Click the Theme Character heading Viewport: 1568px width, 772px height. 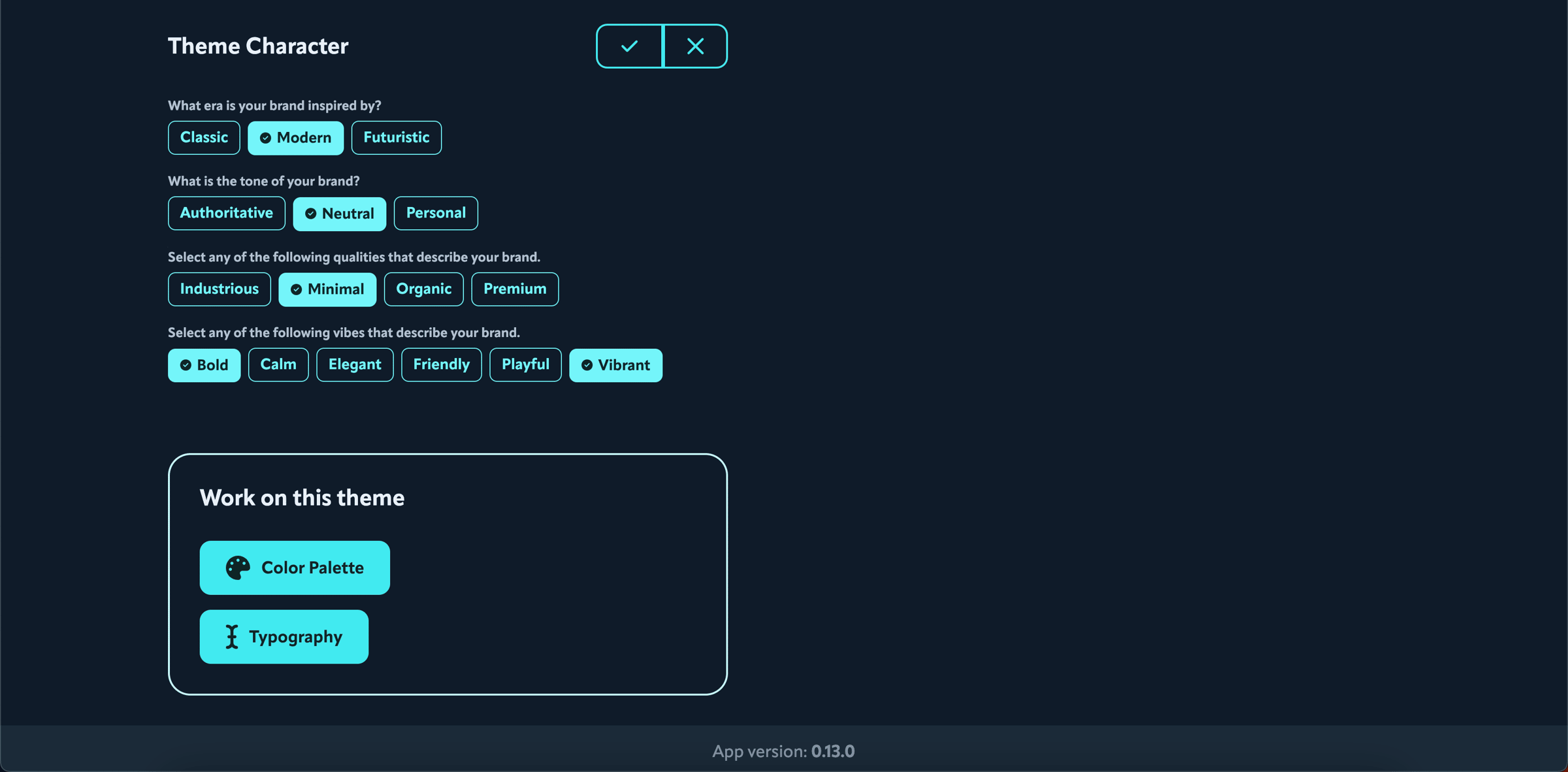(258, 46)
